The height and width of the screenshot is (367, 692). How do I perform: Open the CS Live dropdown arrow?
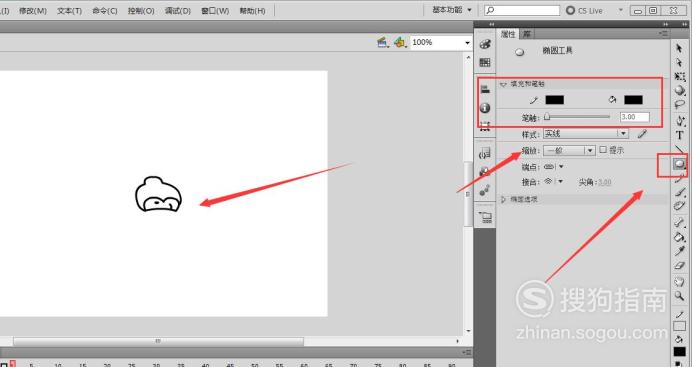(x=621, y=10)
